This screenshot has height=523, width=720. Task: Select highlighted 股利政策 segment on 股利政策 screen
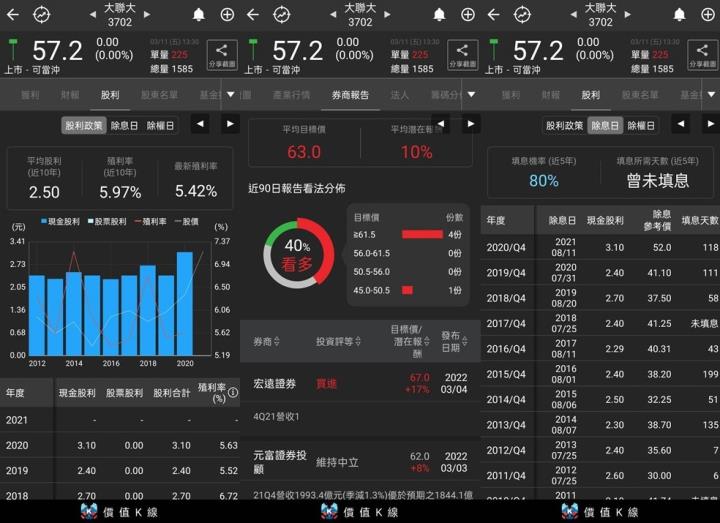tap(84, 125)
